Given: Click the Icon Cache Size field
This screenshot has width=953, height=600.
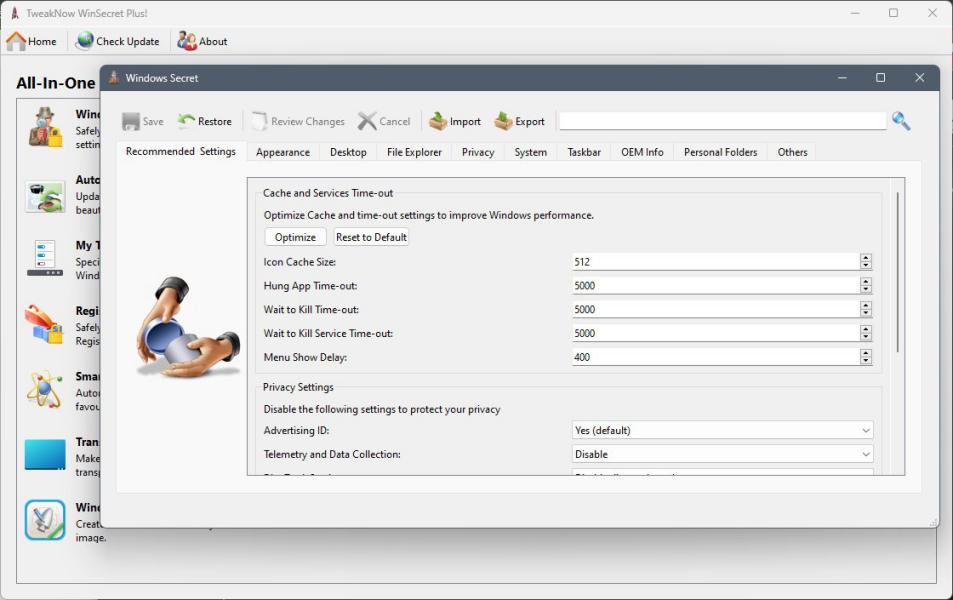Looking at the screenshot, I should pos(716,262).
